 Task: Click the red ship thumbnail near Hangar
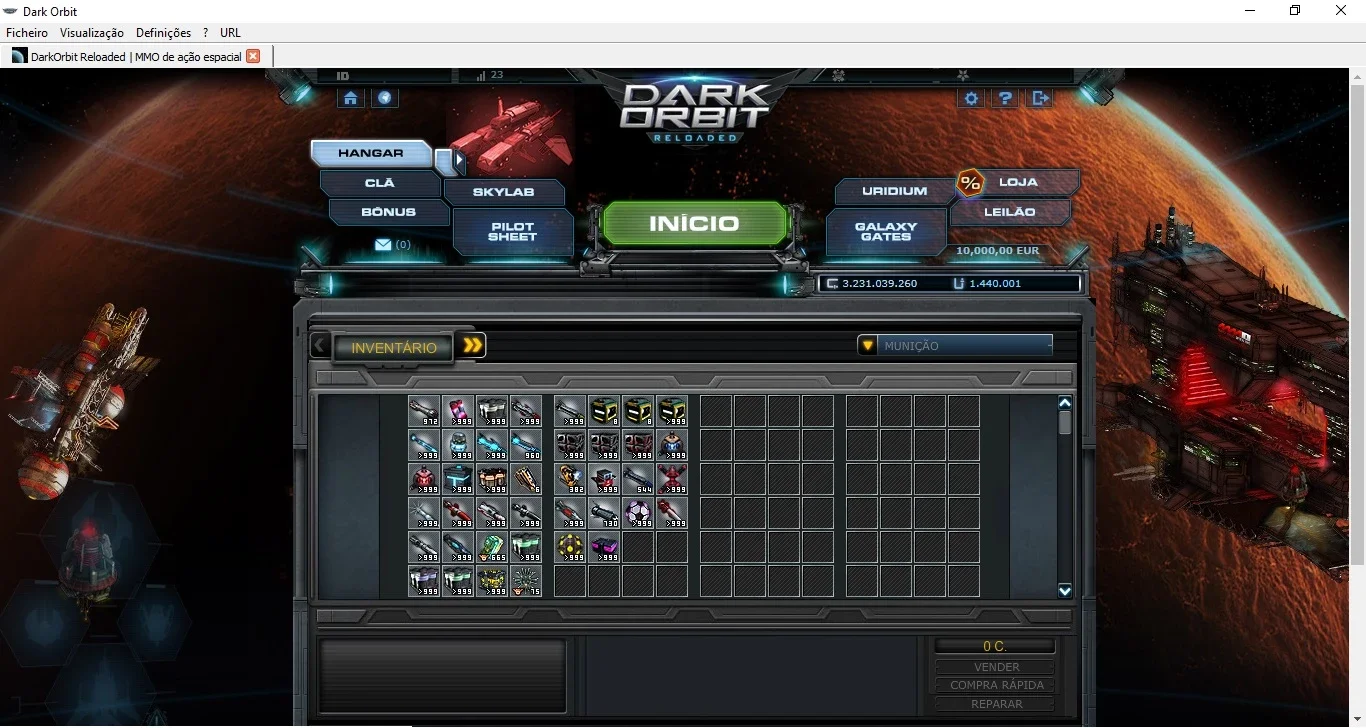coord(512,137)
